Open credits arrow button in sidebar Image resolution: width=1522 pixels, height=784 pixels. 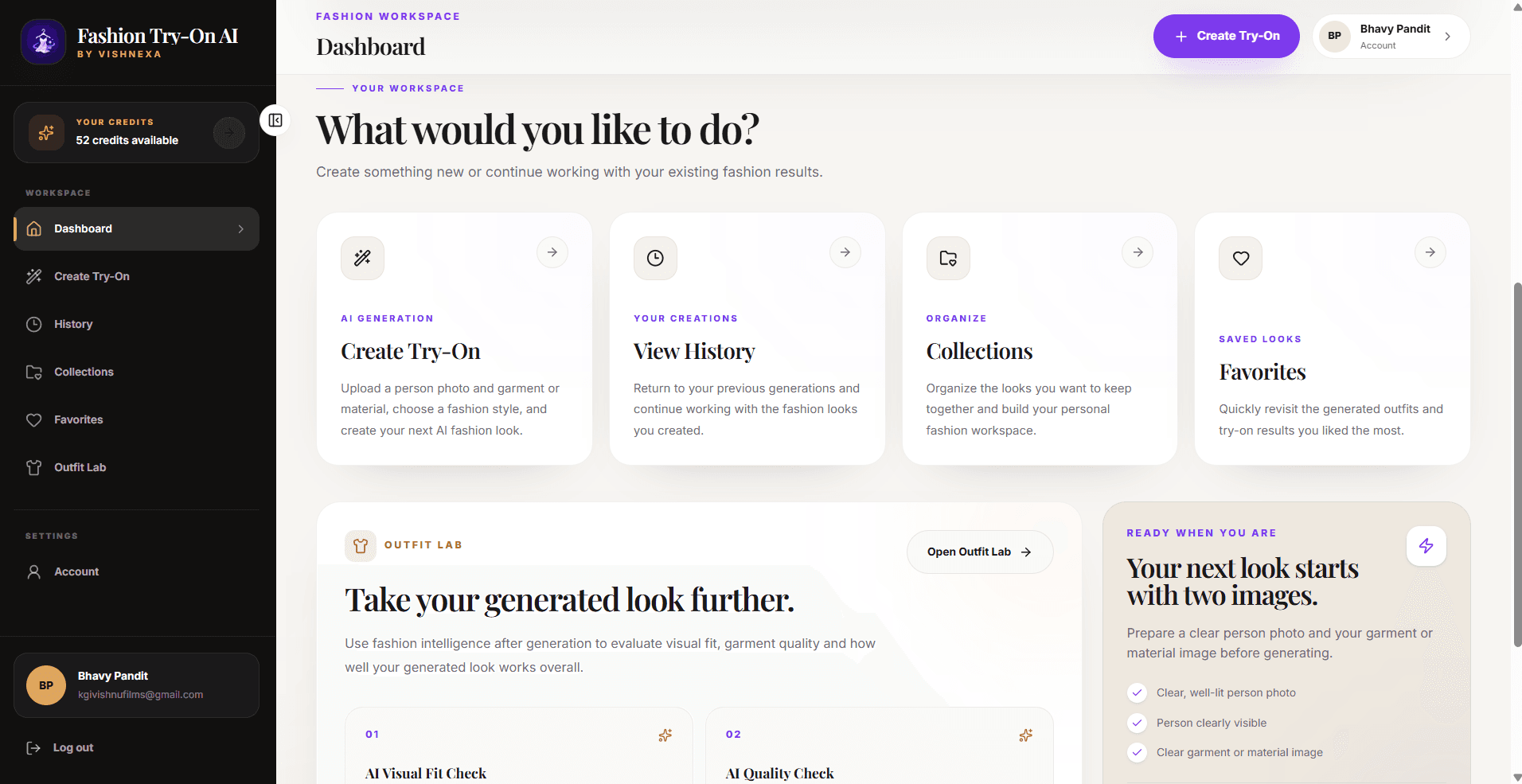[229, 133]
